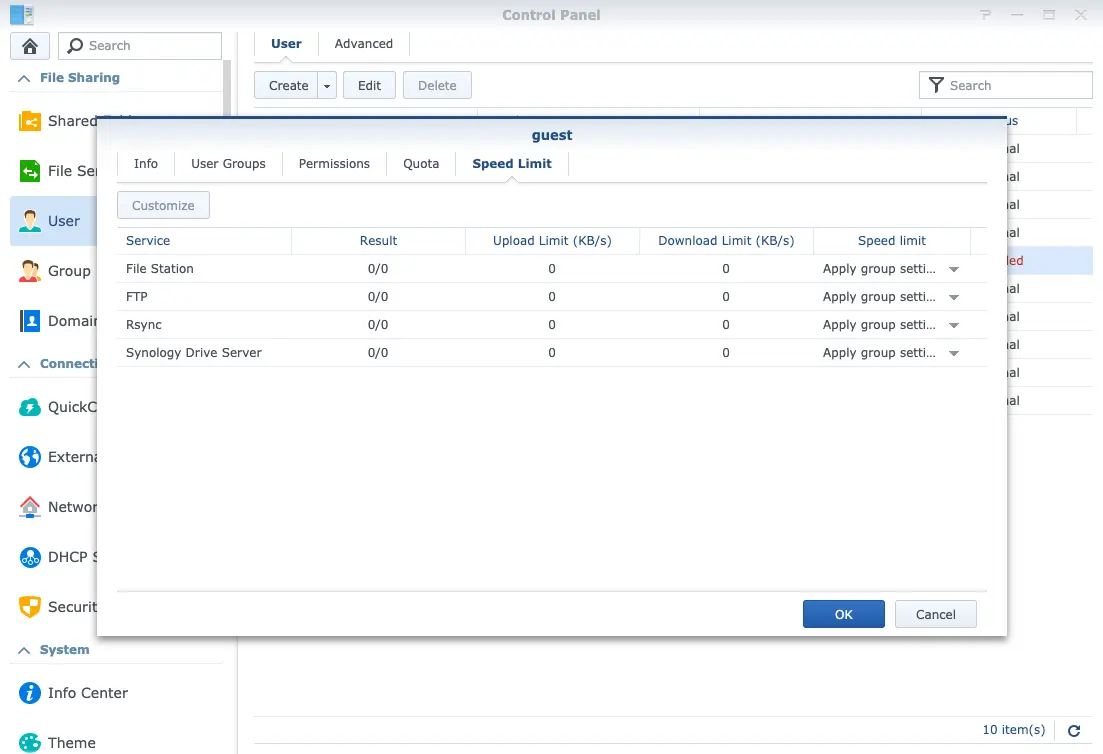This screenshot has height=754, width=1103.
Task: Click the Result column header
Action: coord(378,241)
